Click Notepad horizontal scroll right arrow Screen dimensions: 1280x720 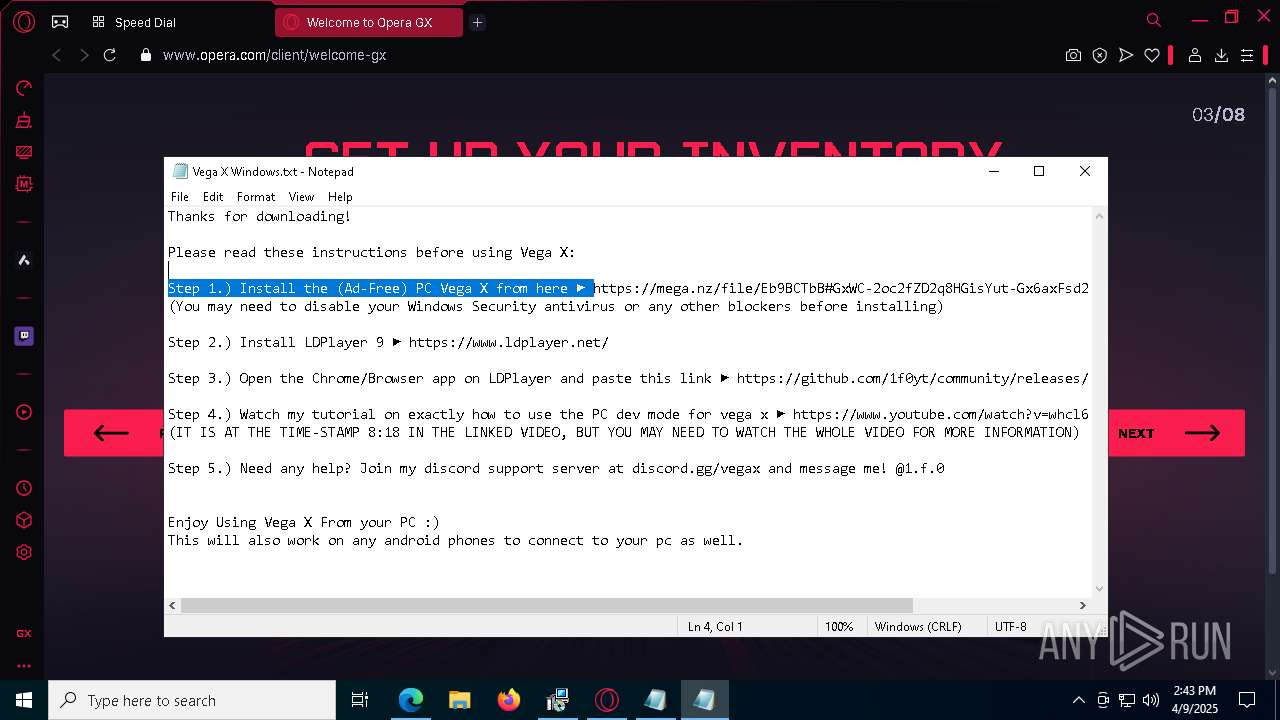1082,605
